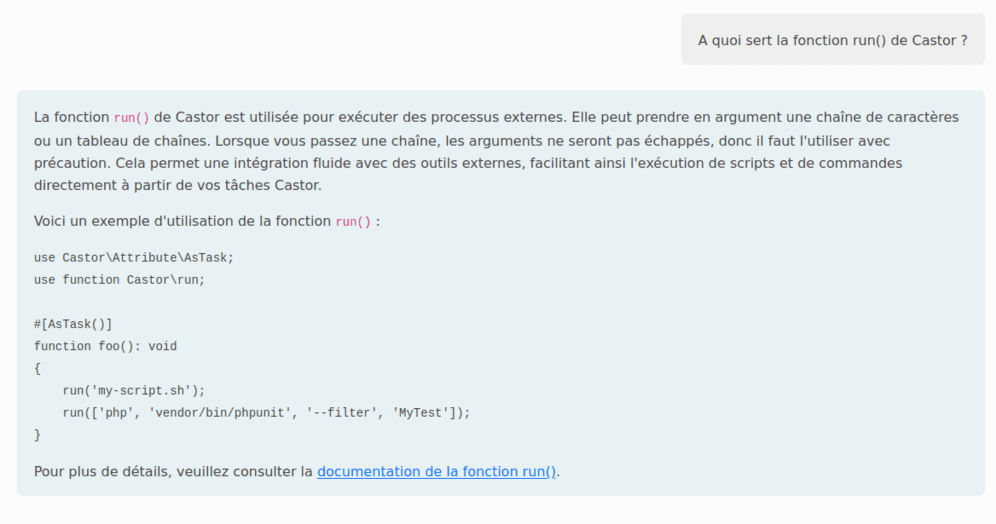Click inline code run() in the first paragraph
The image size is (996, 524).
click(x=132, y=118)
